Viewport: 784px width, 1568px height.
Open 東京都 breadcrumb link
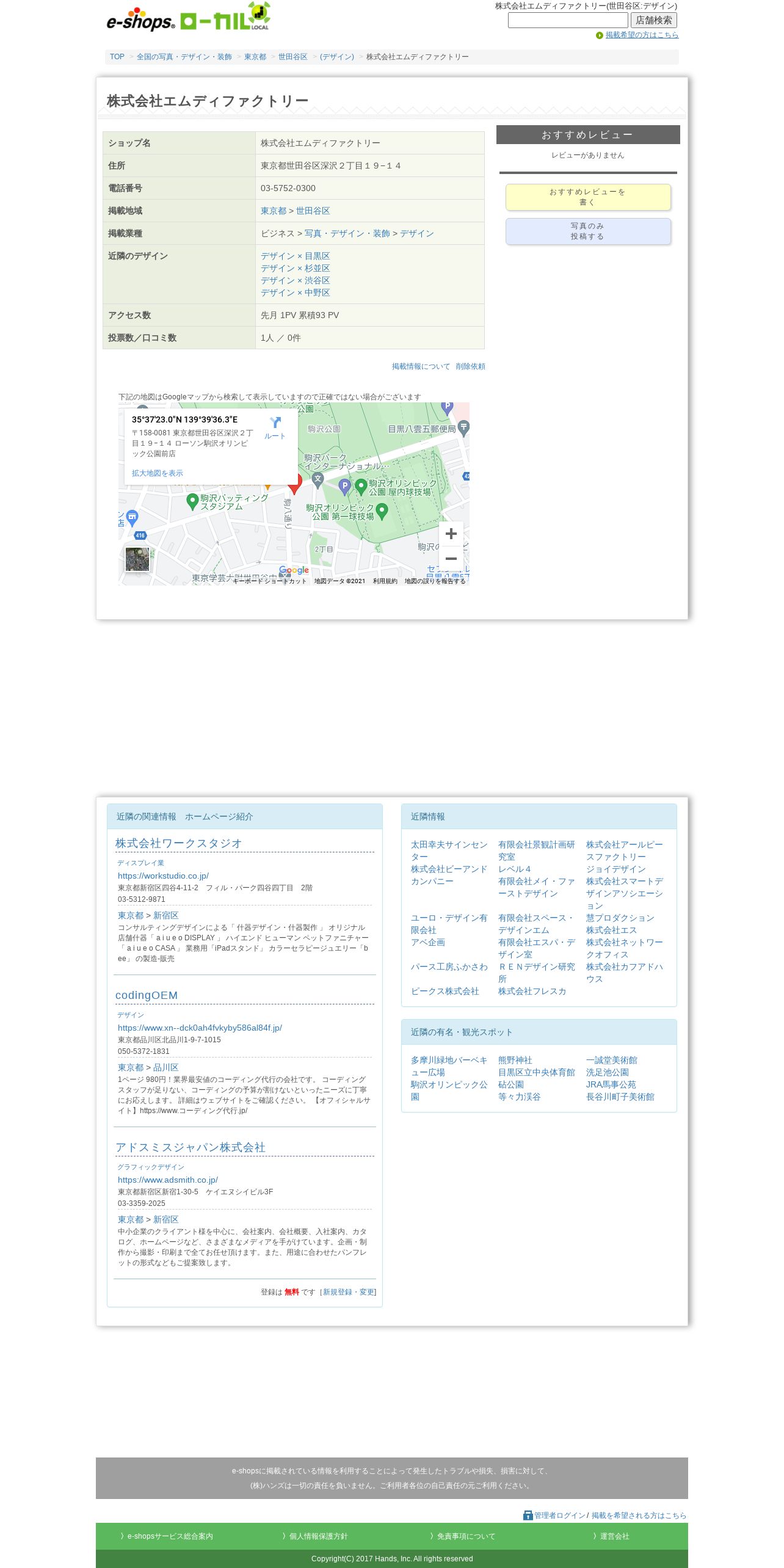[255, 57]
